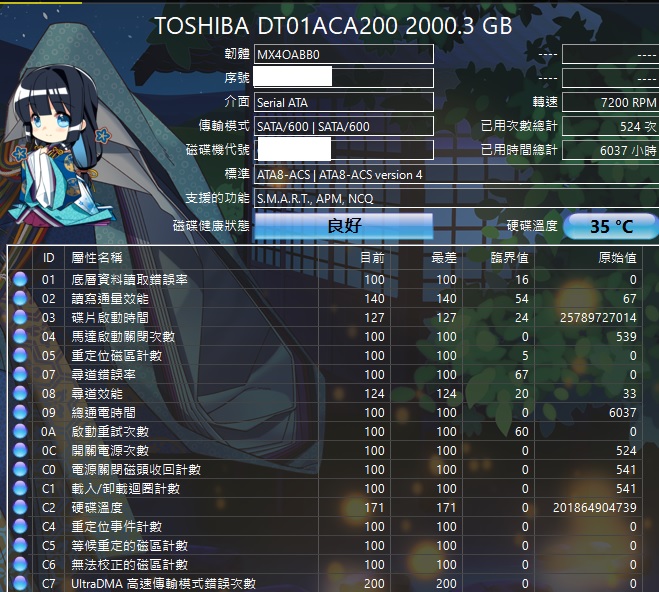
Task: Click the redacted drive letter field
Action: tap(343, 150)
